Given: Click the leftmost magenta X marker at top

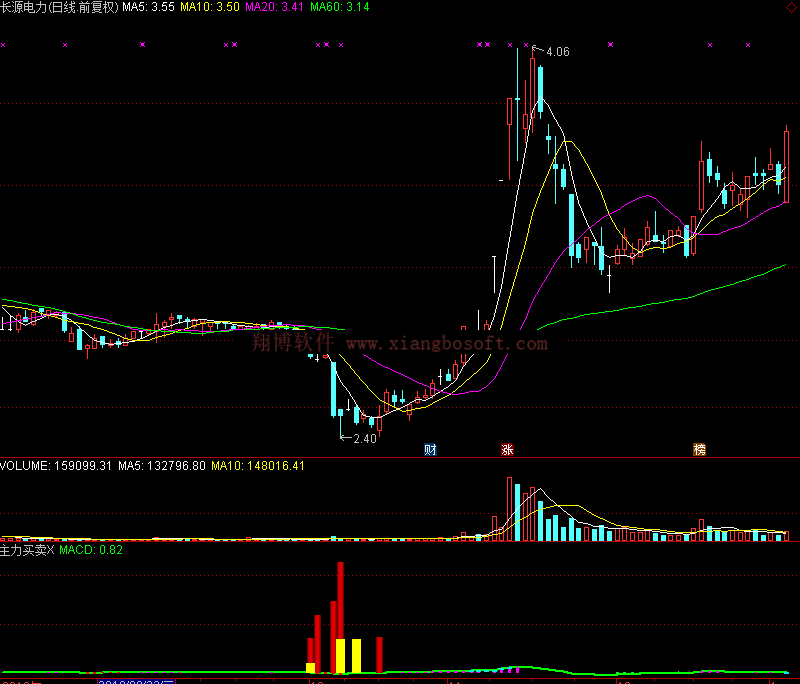Looking at the screenshot, I should [3, 44].
